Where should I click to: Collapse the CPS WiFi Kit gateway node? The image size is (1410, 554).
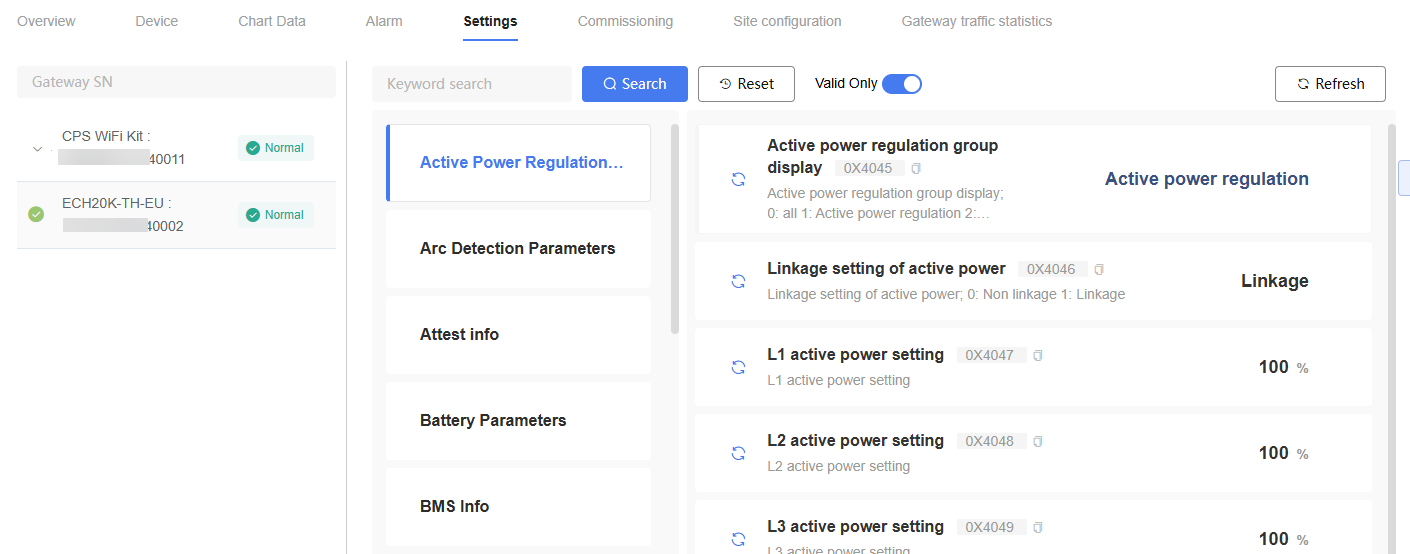click(37, 148)
